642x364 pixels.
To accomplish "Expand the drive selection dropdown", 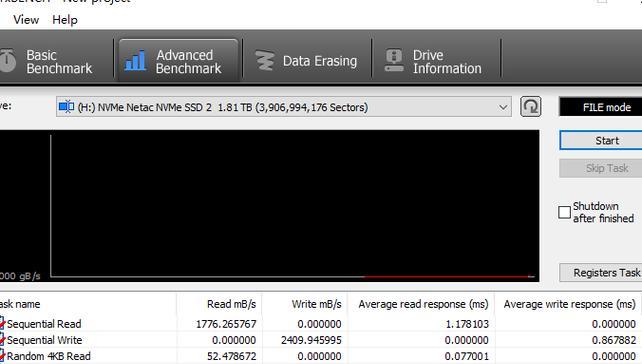I will [x=503, y=107].
